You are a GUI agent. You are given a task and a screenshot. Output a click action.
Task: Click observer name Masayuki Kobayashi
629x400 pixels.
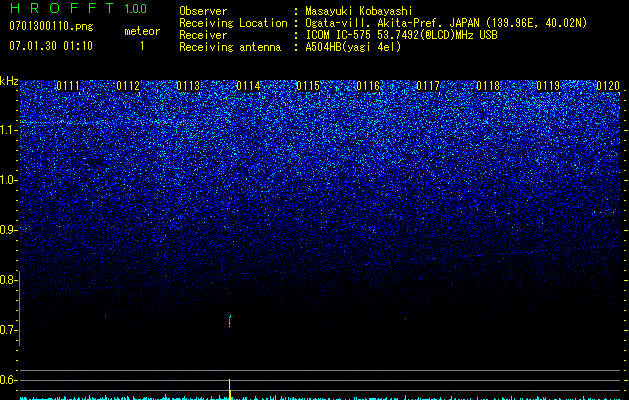[359, 11]
